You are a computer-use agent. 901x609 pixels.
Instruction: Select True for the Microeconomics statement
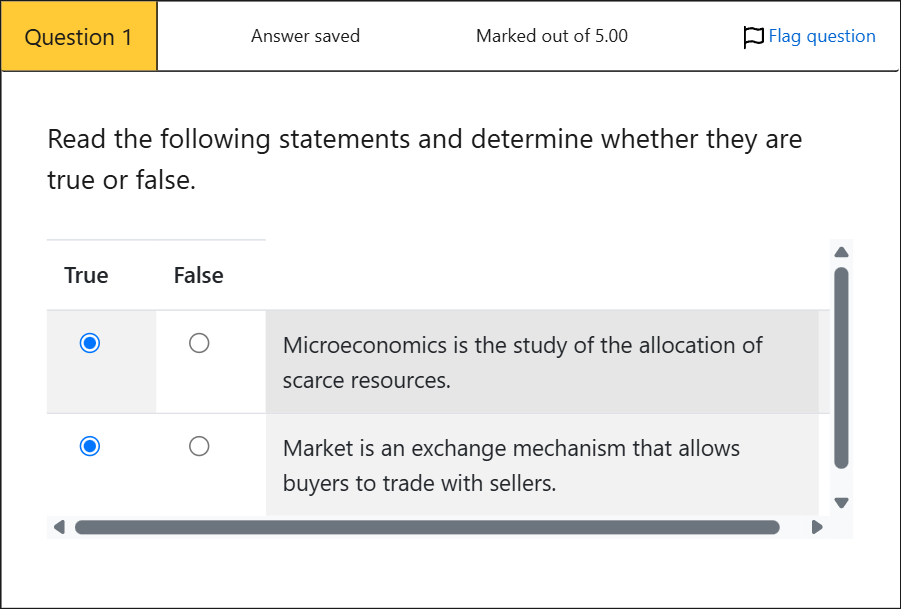click(x=91, y=343)
